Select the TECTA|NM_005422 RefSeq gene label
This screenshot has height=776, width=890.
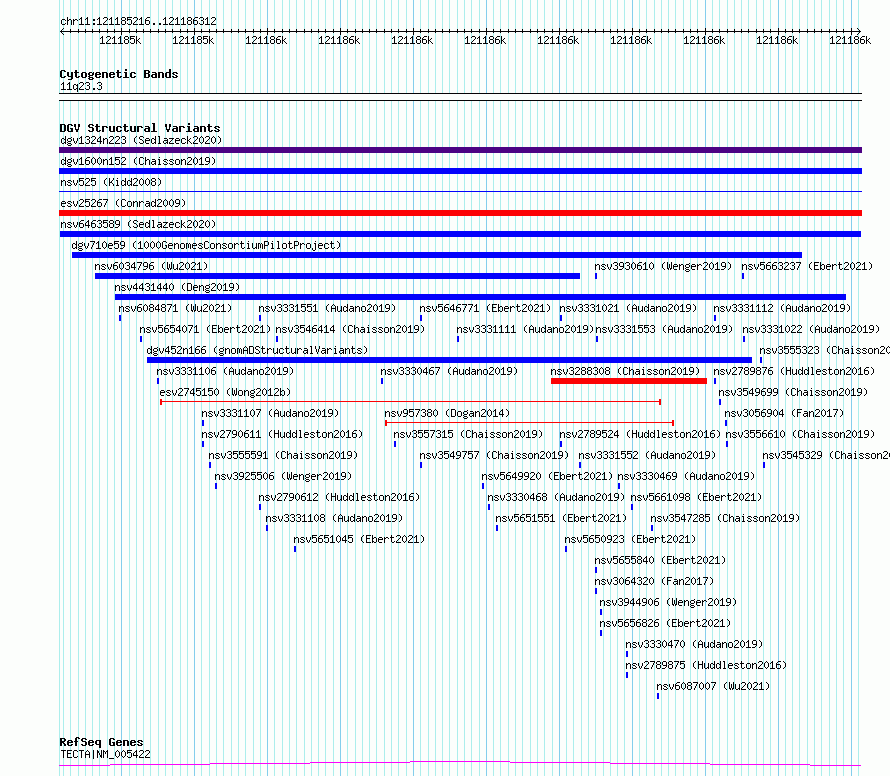pos(105,754)
